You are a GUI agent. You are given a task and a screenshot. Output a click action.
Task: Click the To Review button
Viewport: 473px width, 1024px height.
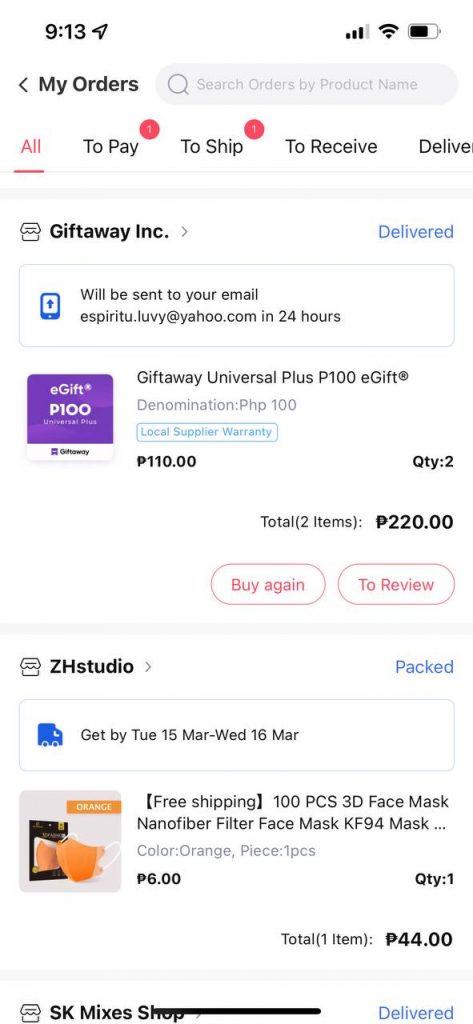(x=396, y=584)
